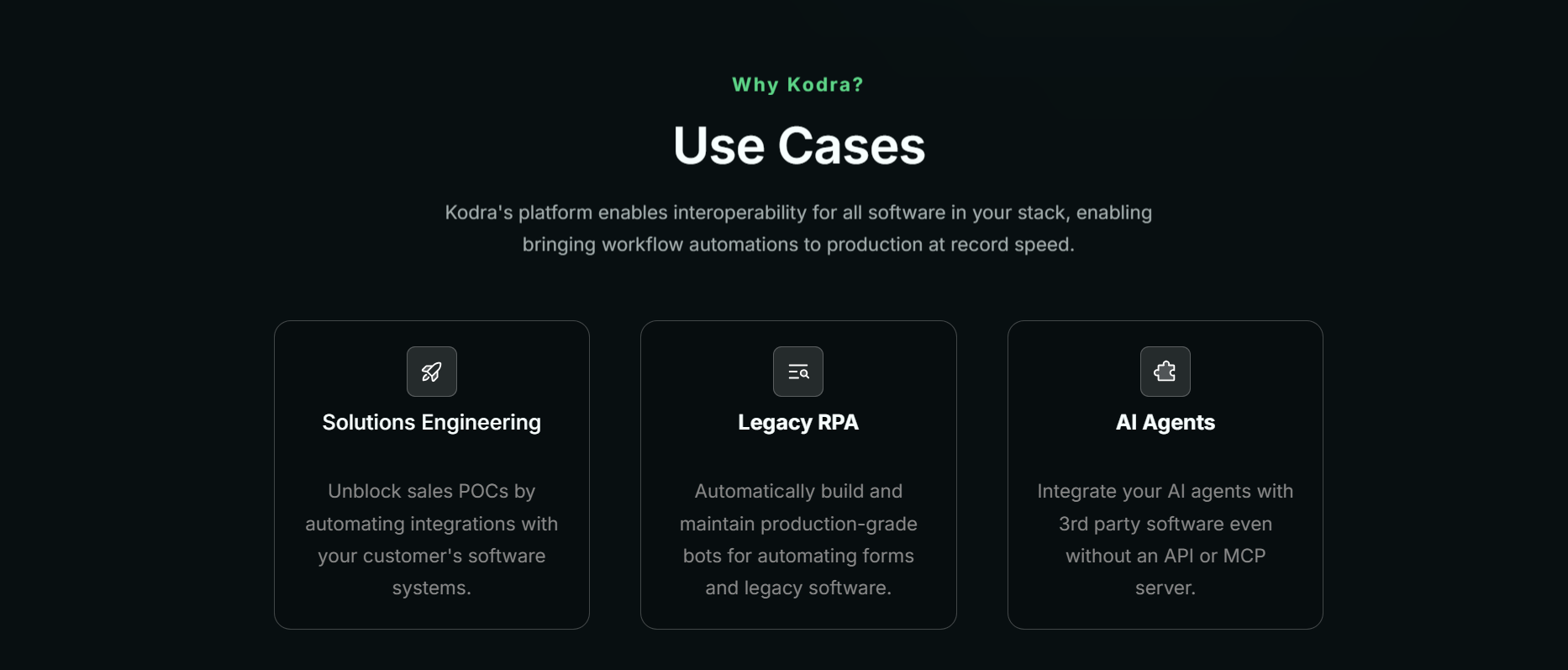Click the "Integrate your AI agents" description text

1165,540
